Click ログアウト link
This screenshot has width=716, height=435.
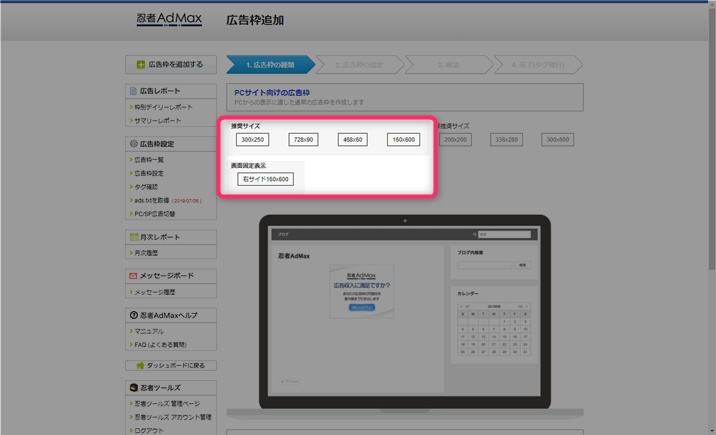(x=149, y=430)
